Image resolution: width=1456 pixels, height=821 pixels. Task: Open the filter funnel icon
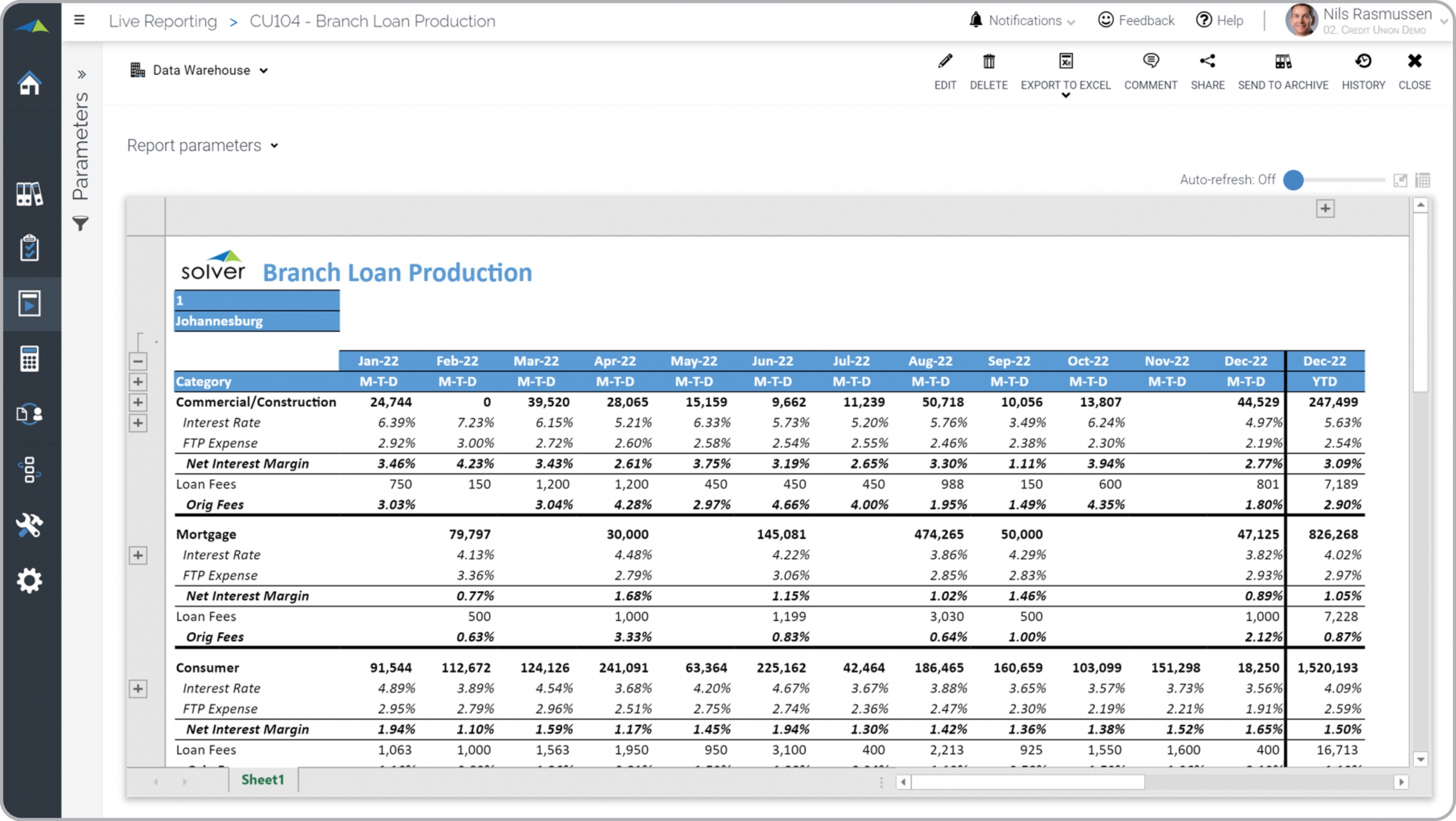coord(81,223)
